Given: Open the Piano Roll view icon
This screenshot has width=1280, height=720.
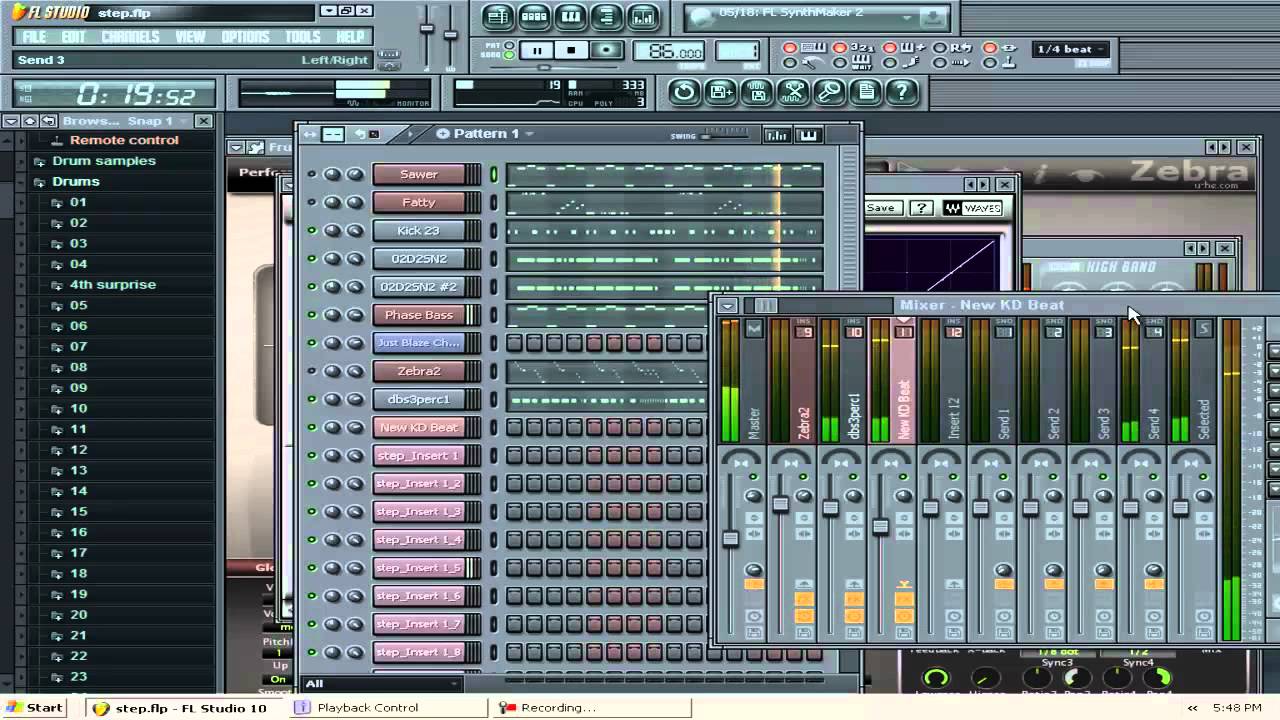Looking at the screenshot, I should point(570,17).
